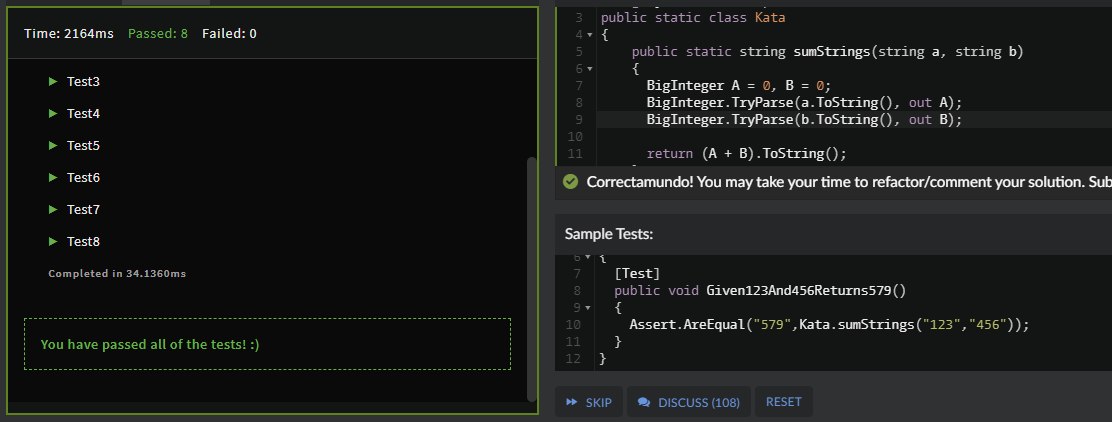Click the test output panel scrollbar
1112x422 pixels.
(532, 278)
